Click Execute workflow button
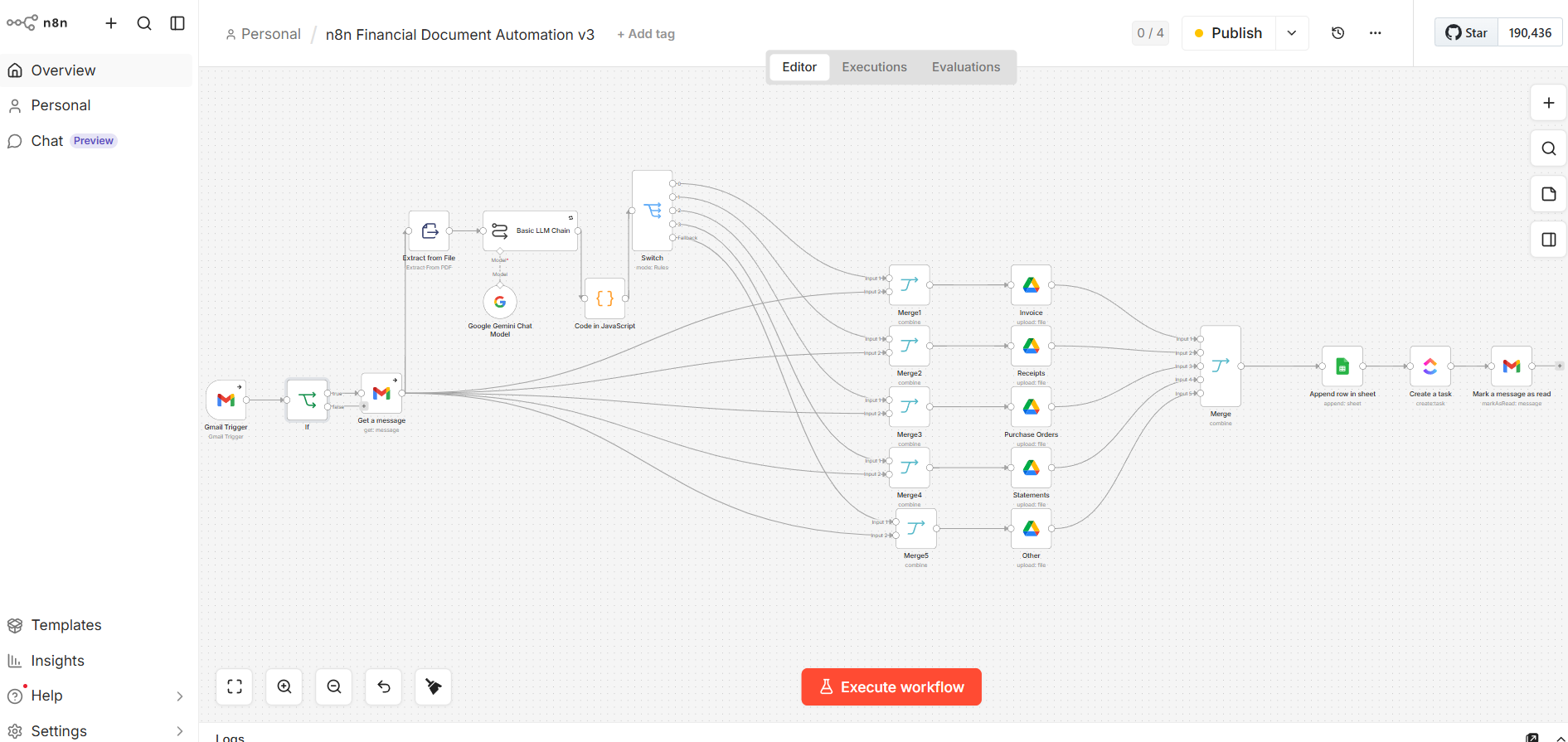The image size is (1568, 742). click(891, 687)
